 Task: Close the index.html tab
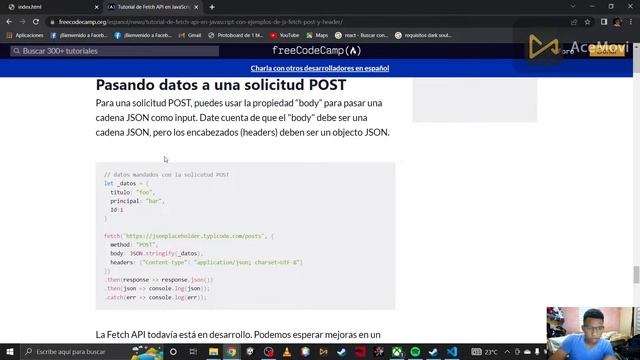96,7
